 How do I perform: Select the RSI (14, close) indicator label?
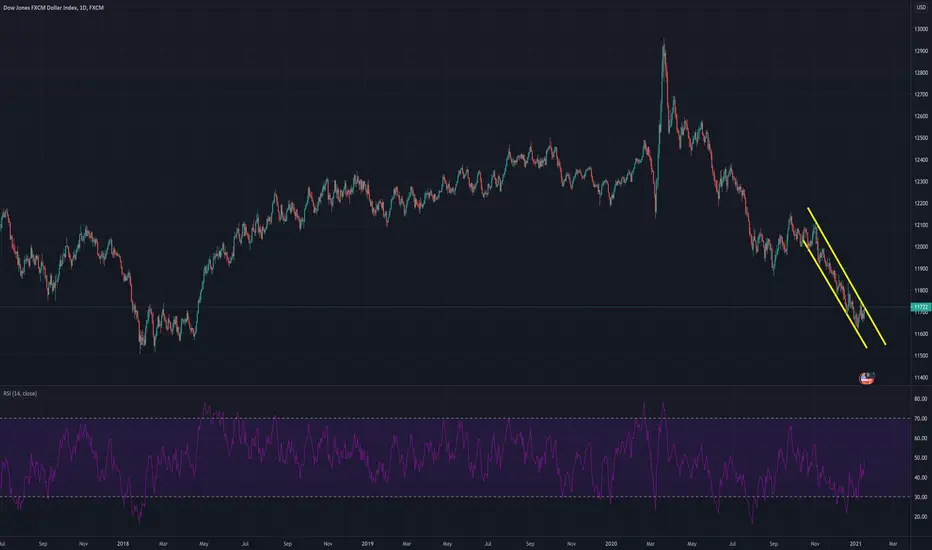(x=20, y=394)
